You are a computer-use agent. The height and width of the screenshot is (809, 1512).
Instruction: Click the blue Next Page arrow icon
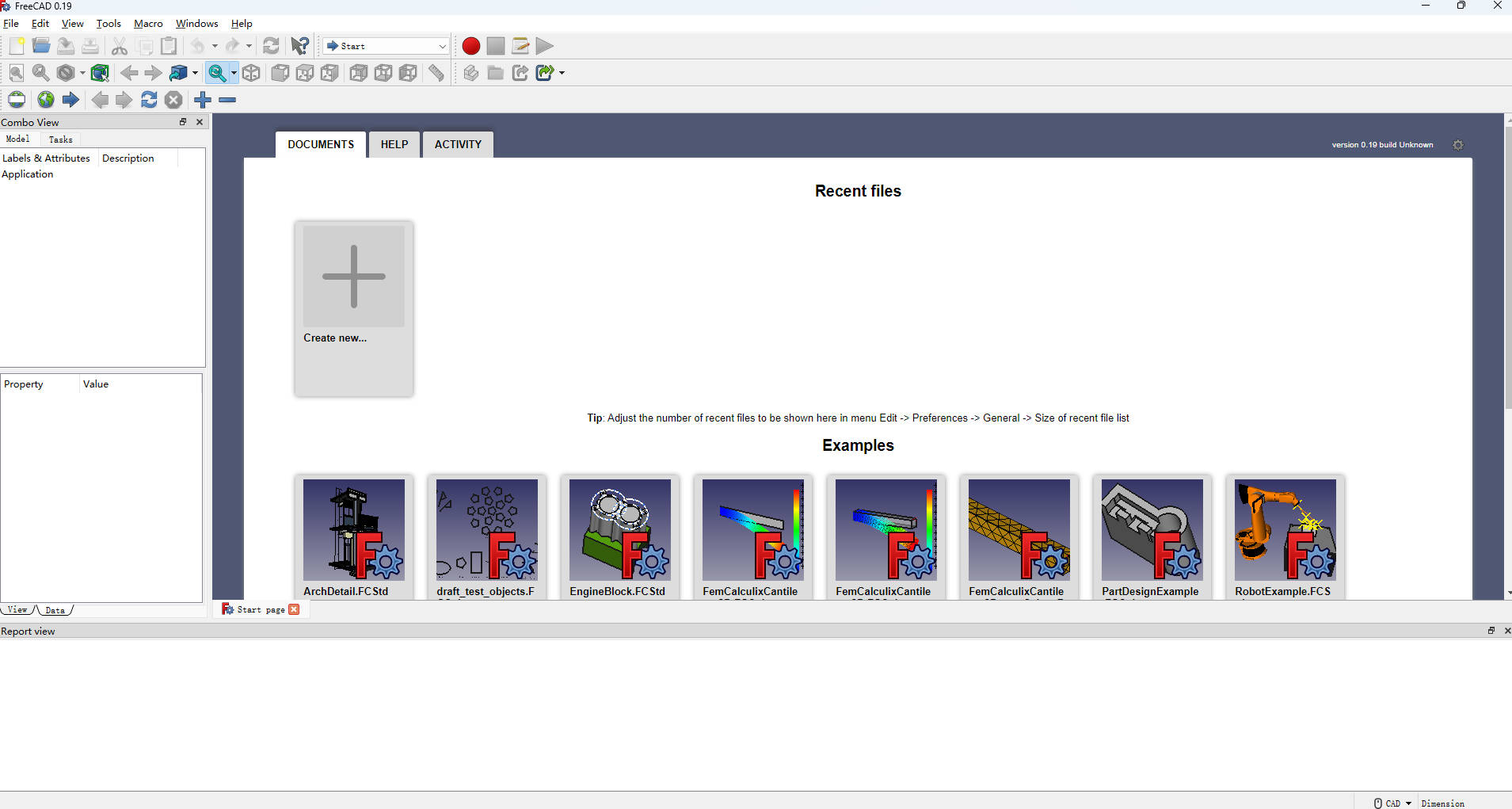point(70,100)
